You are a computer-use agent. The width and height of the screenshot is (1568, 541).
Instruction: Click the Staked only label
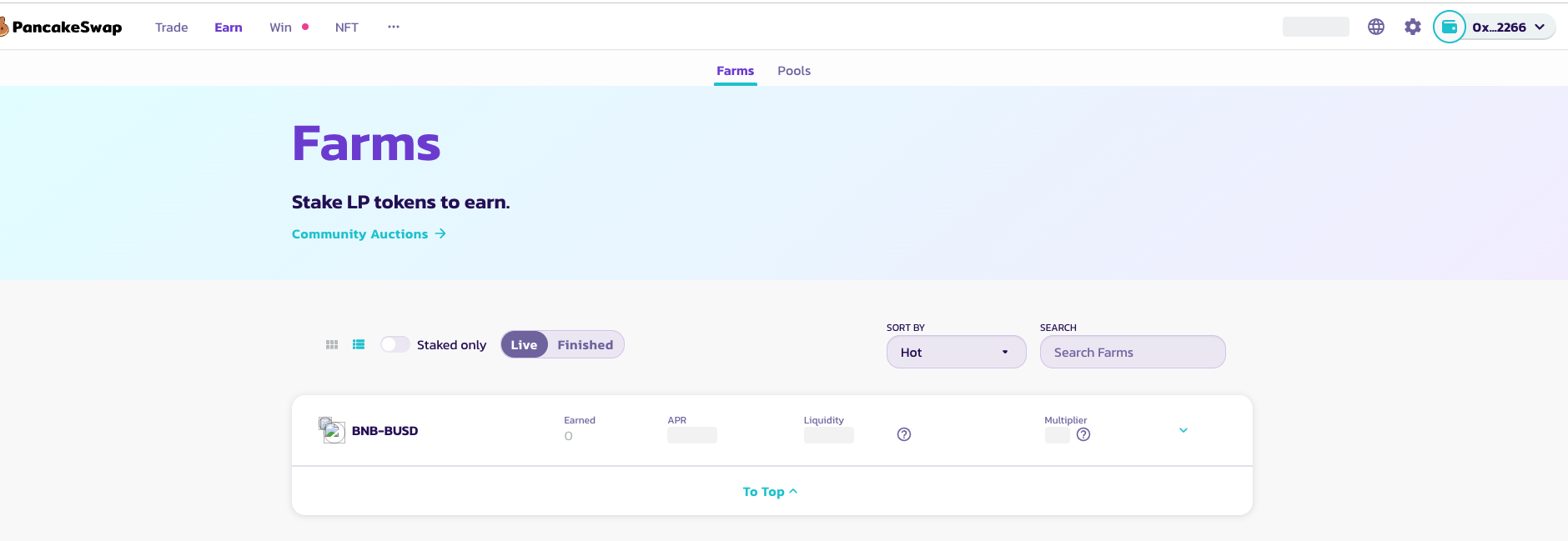(x=451, y=345)
